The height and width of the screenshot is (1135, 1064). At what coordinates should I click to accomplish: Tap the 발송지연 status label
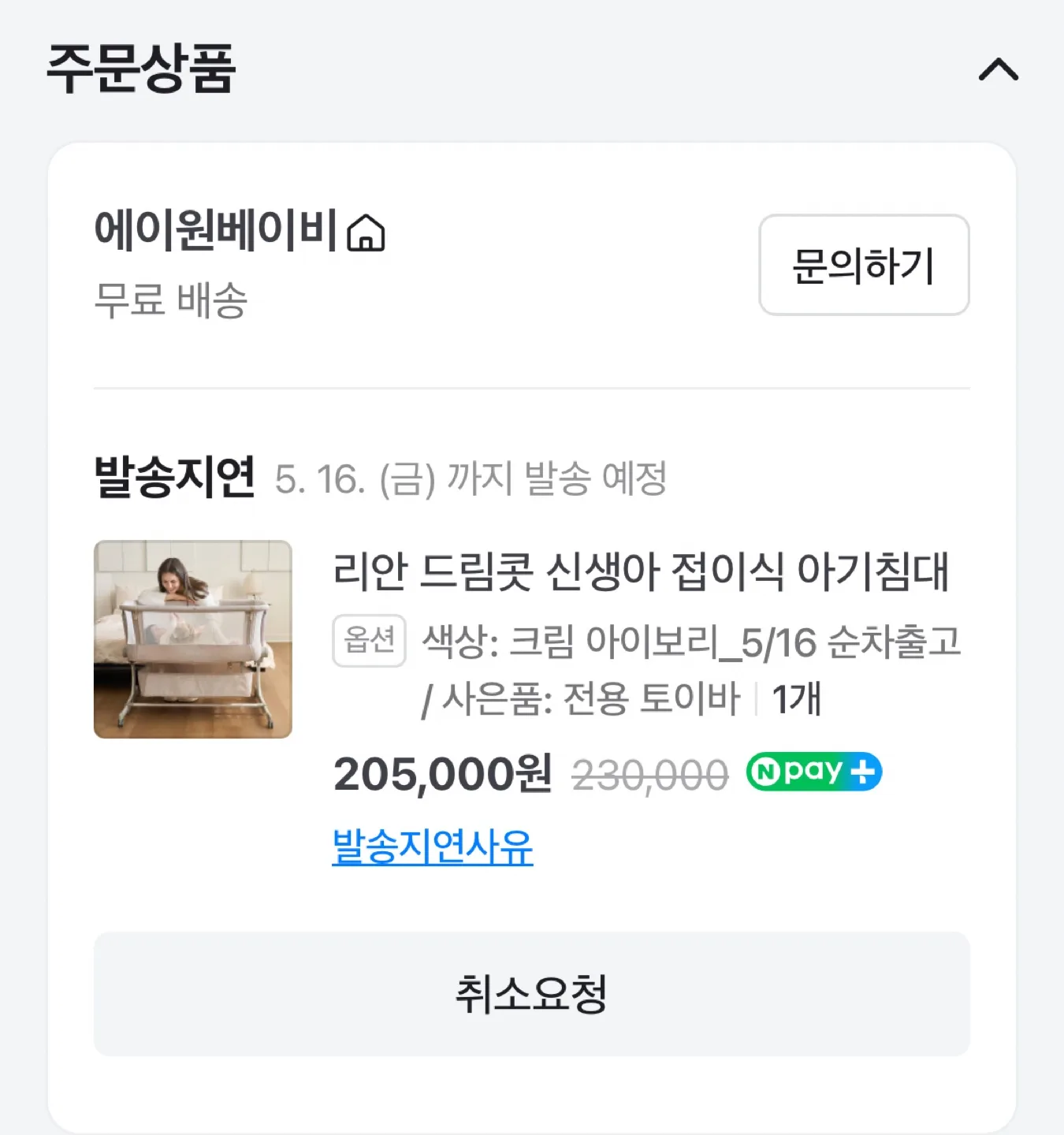(174, 476)
